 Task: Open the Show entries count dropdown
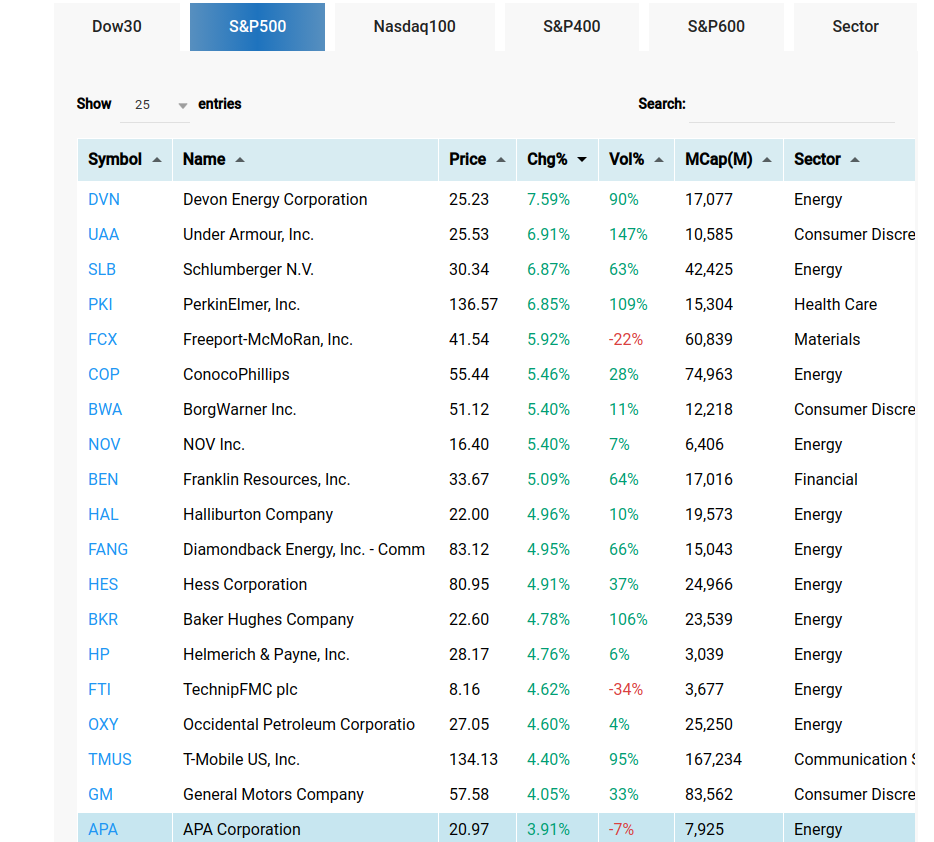click(155, 105)
